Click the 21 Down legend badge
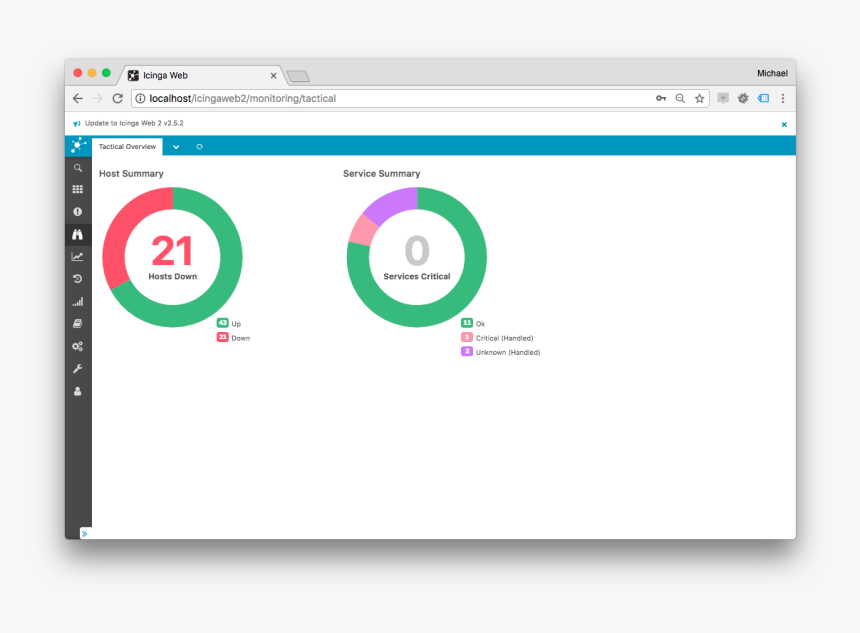This screenshot has width=860, height=633. pos(222,337)
